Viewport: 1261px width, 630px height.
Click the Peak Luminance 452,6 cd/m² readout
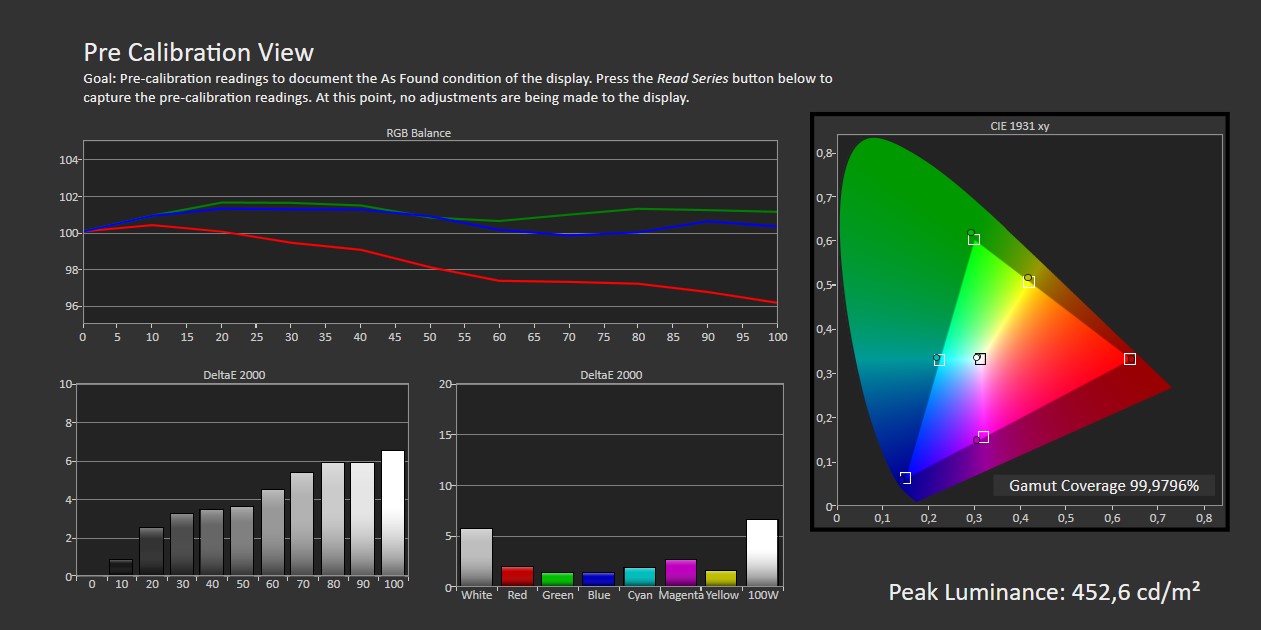click(x=1044, y=592)
